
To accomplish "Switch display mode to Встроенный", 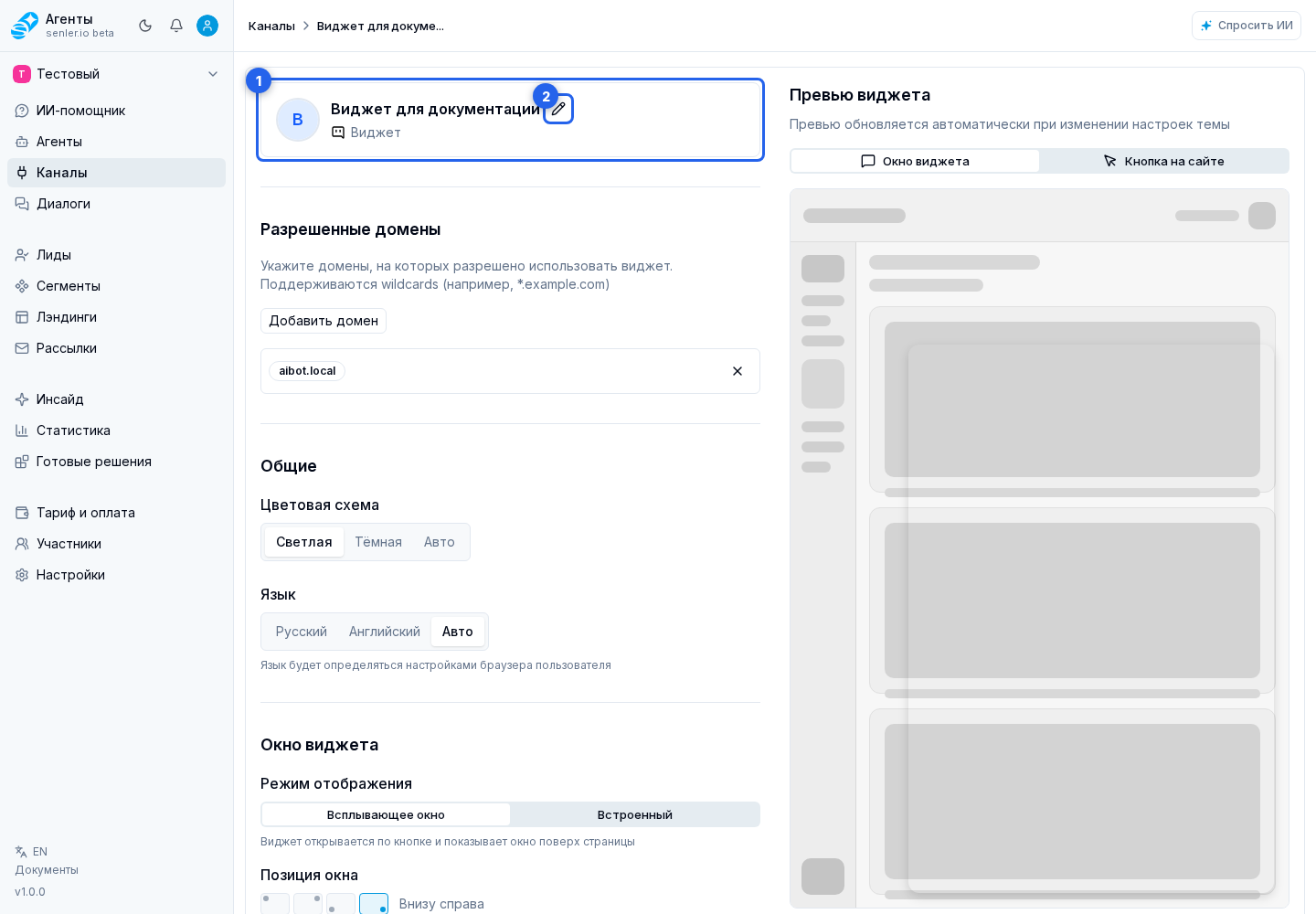I will point(635,814).
